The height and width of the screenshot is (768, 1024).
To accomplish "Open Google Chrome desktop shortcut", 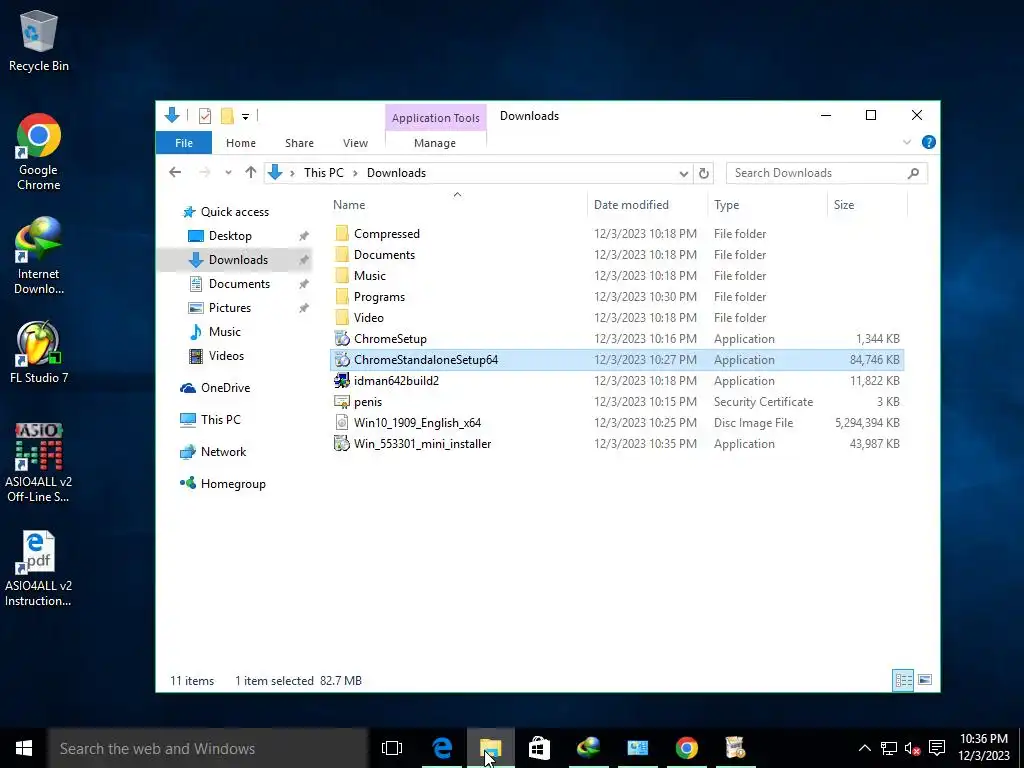I will click(39, 152).
